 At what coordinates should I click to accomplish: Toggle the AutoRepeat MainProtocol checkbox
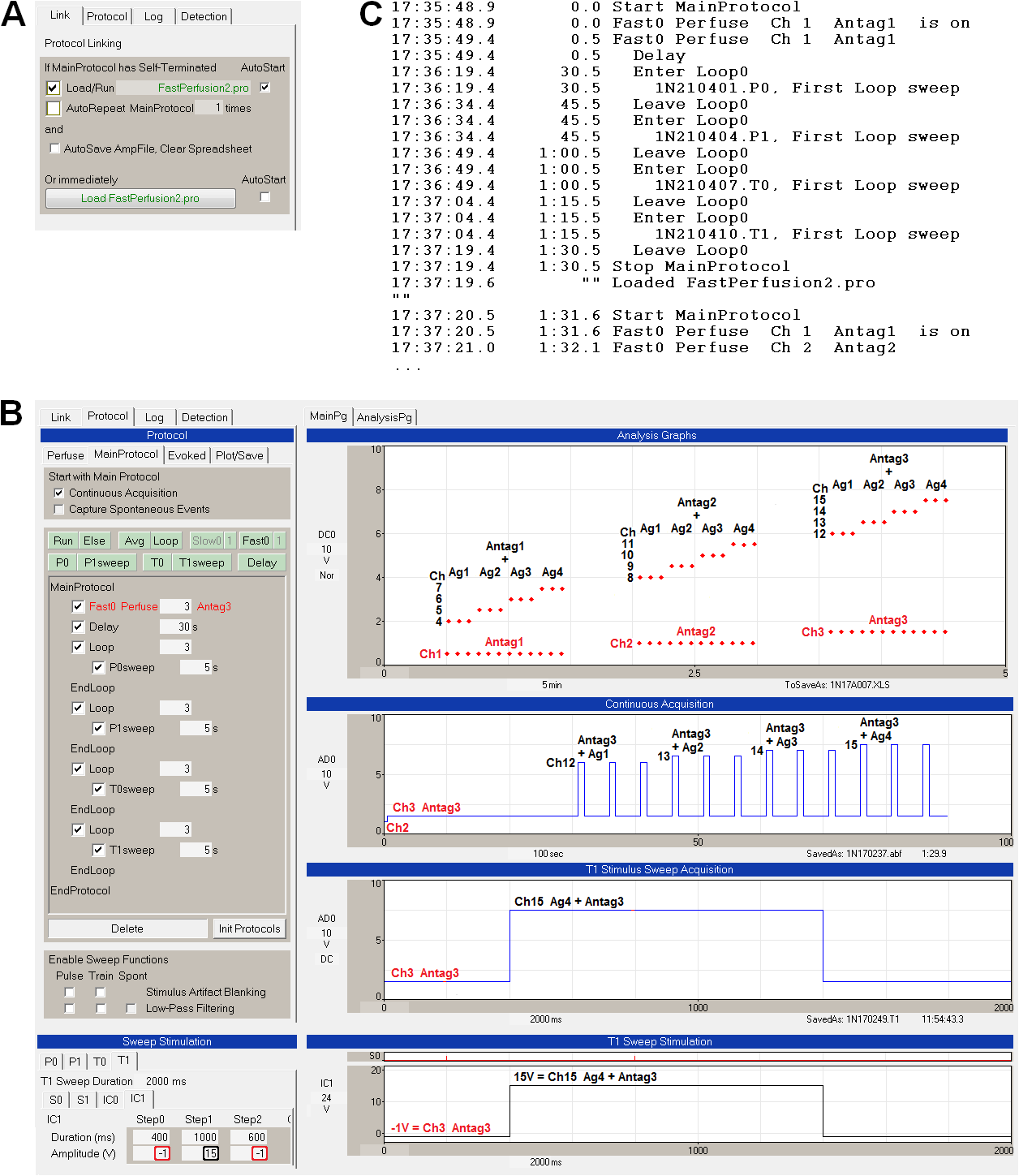54,108
